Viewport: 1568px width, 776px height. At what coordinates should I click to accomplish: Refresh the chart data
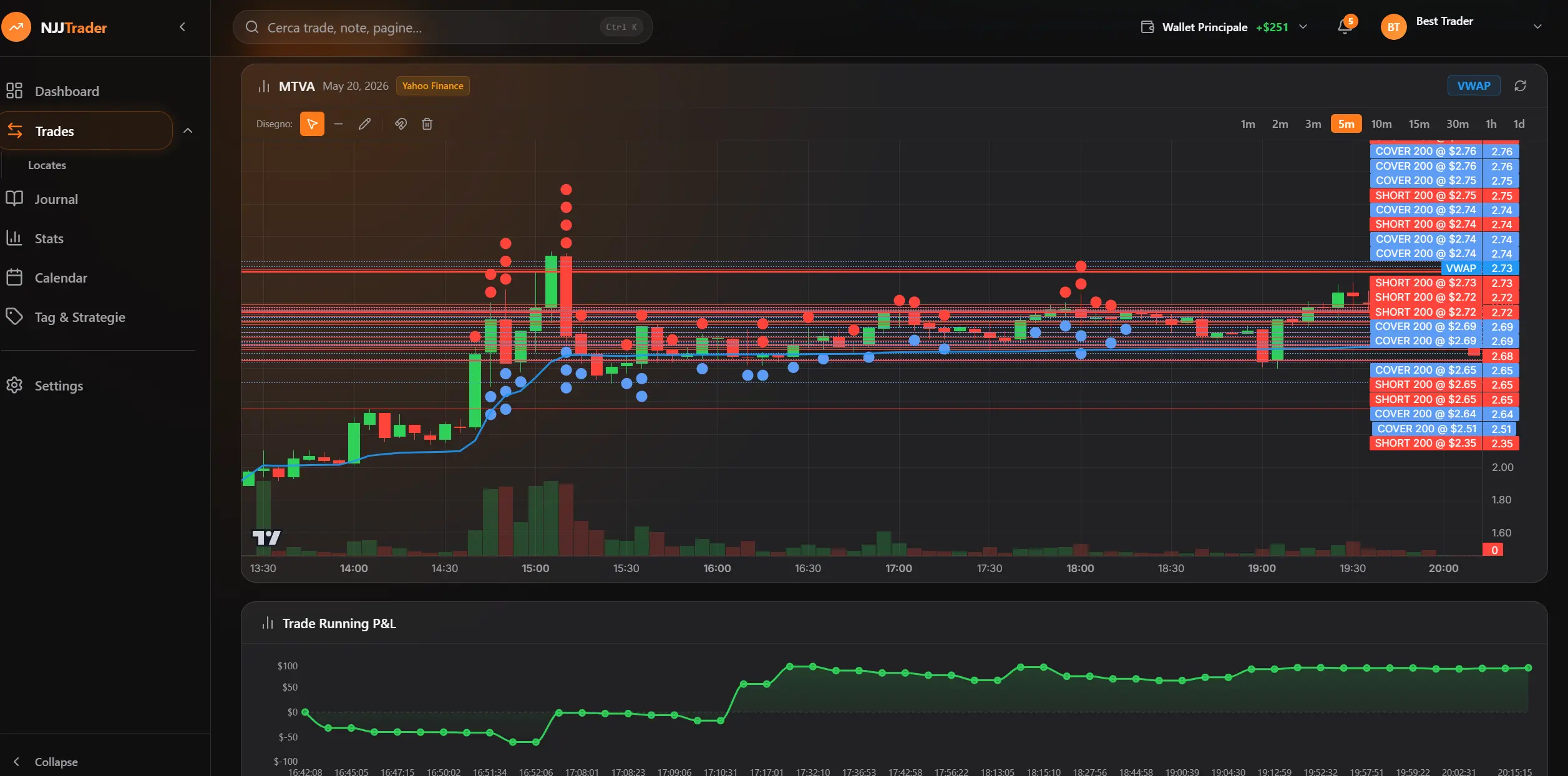coord(1520,86)
